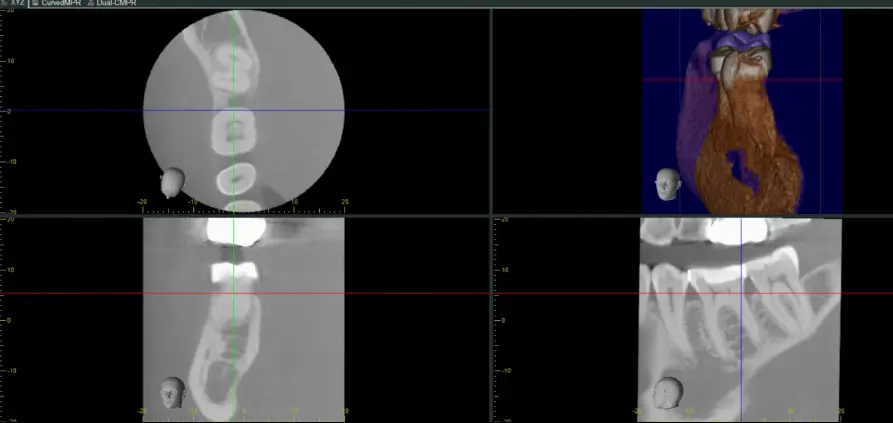Click the head orientation icon in sagittal view
893x423 pixels.
[x=667, y=393]
